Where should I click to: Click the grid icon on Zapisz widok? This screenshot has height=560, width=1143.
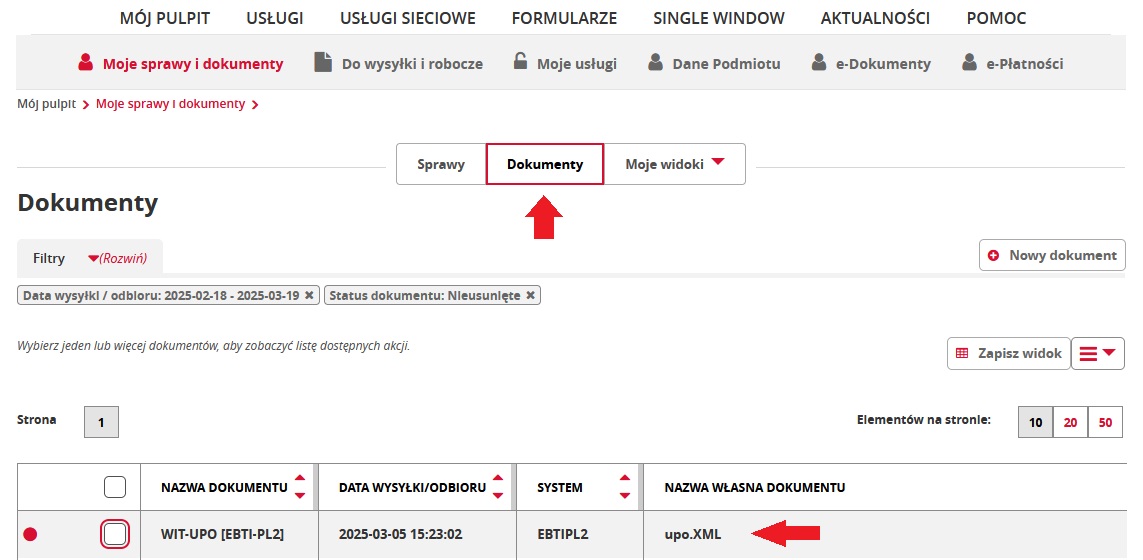pos(961,353)
